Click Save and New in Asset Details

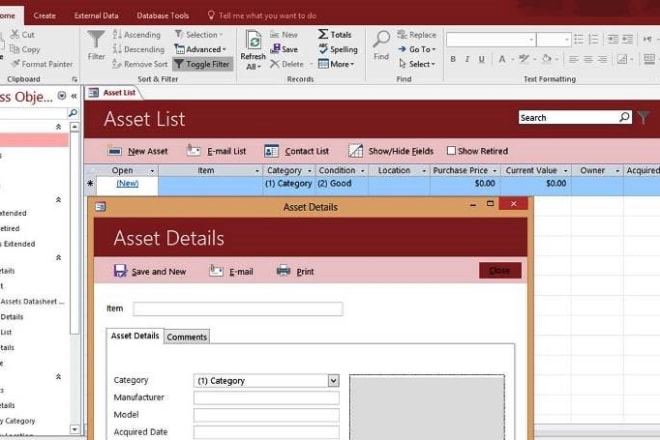[150, 272]
